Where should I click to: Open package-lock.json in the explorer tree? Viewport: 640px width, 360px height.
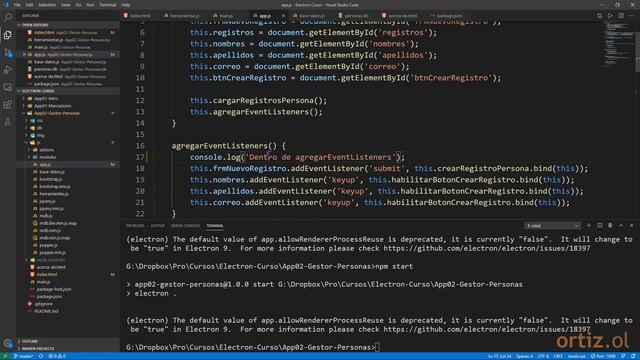coord(53,289)
